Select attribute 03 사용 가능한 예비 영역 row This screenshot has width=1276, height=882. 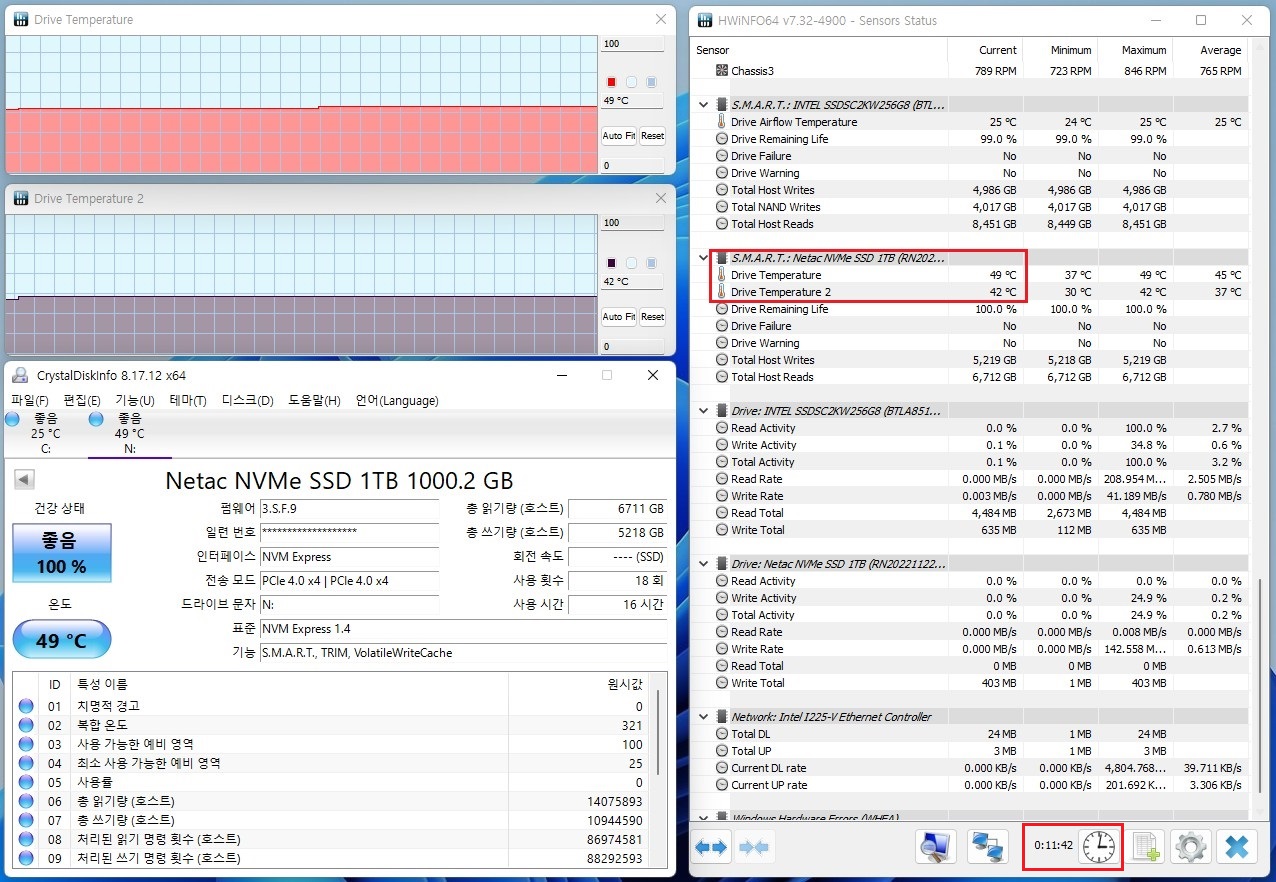pyautogui.click(x=331, y=744)
